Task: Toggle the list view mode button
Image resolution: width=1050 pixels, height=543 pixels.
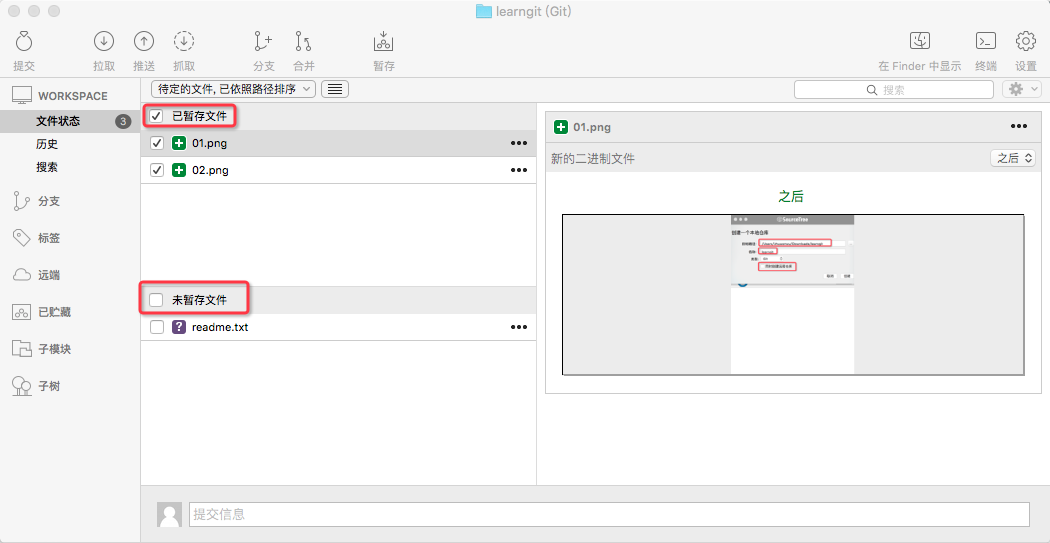Action: 335,88
